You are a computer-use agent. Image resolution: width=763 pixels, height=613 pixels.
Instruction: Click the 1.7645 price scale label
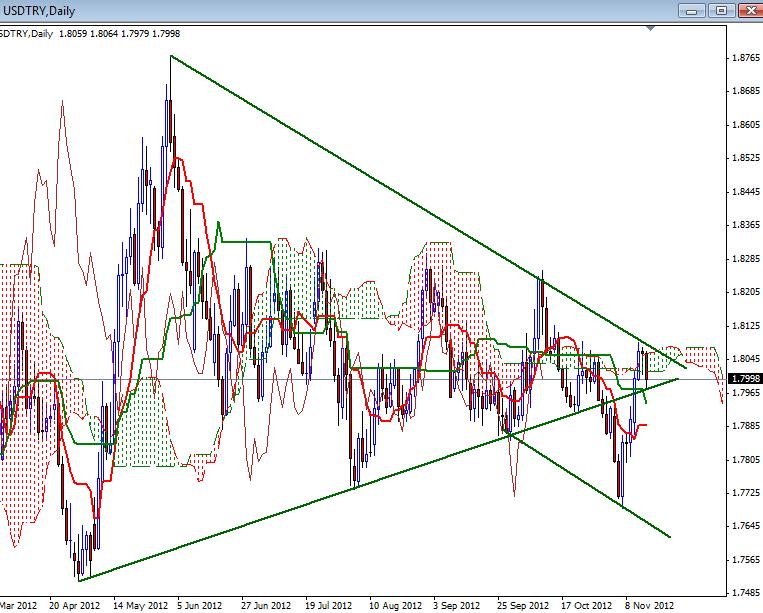pos(746,526)
